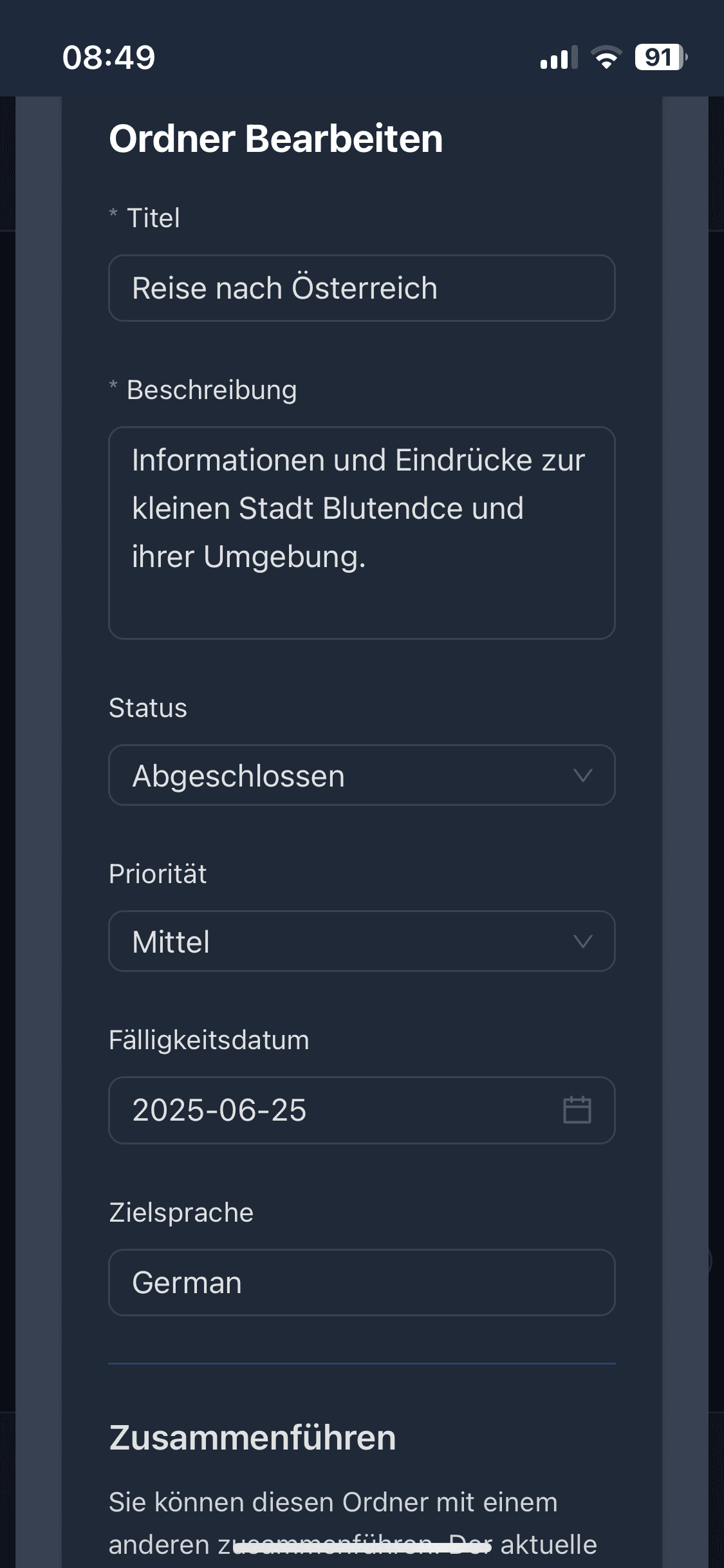Tap the Beschreibung field label
The height and width of the screenshot is (1568, 724).
[x=212, y=390]
